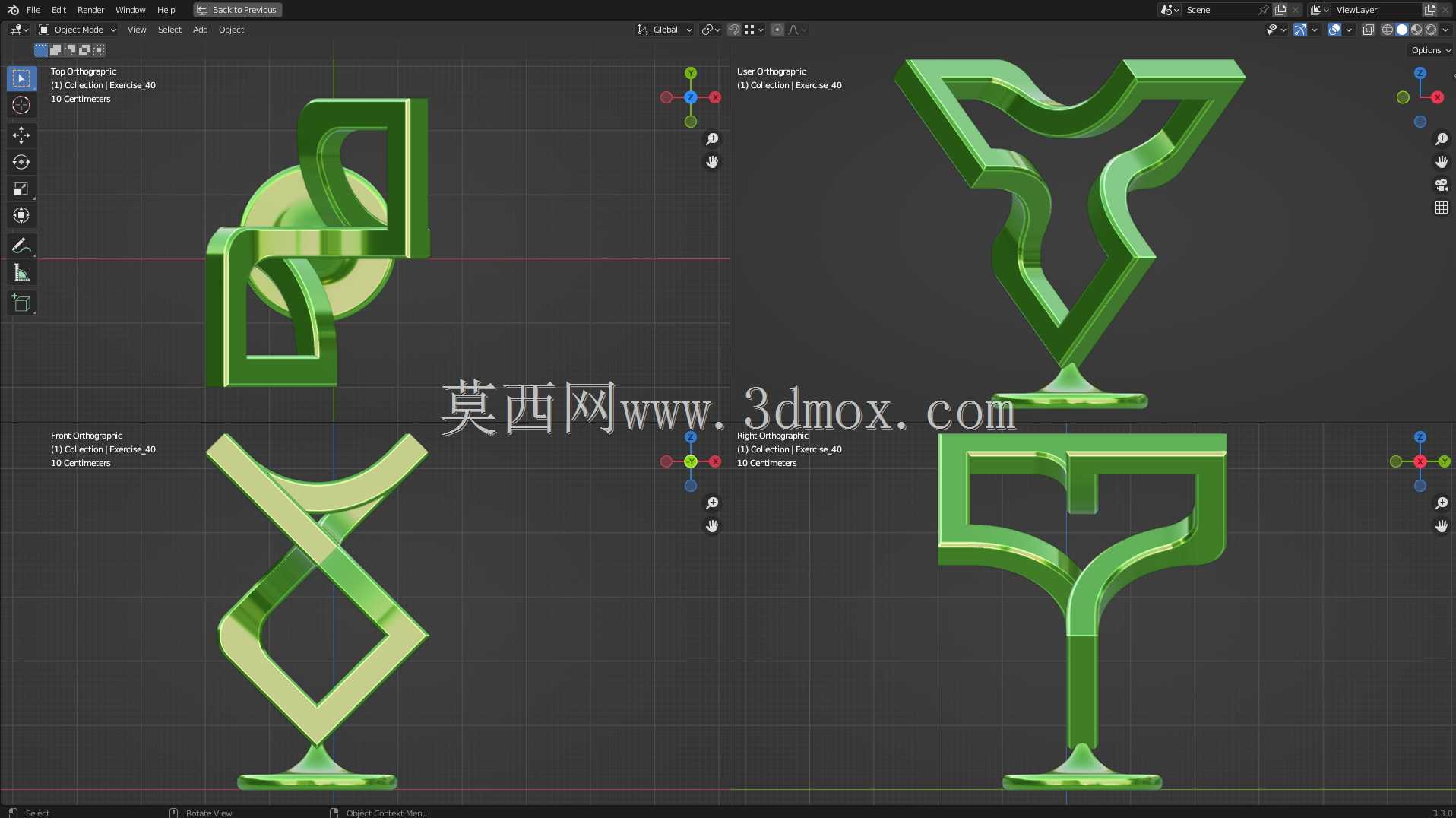Select the Rotate tool
1456x818 pixels.
[x=21, y=162]
